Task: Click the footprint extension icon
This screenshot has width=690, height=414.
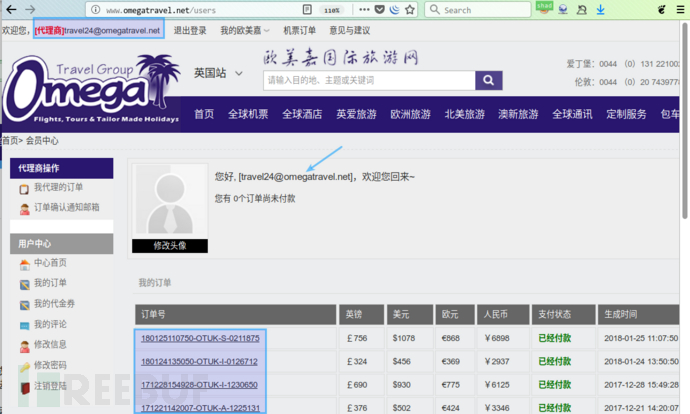Action: 661,10
